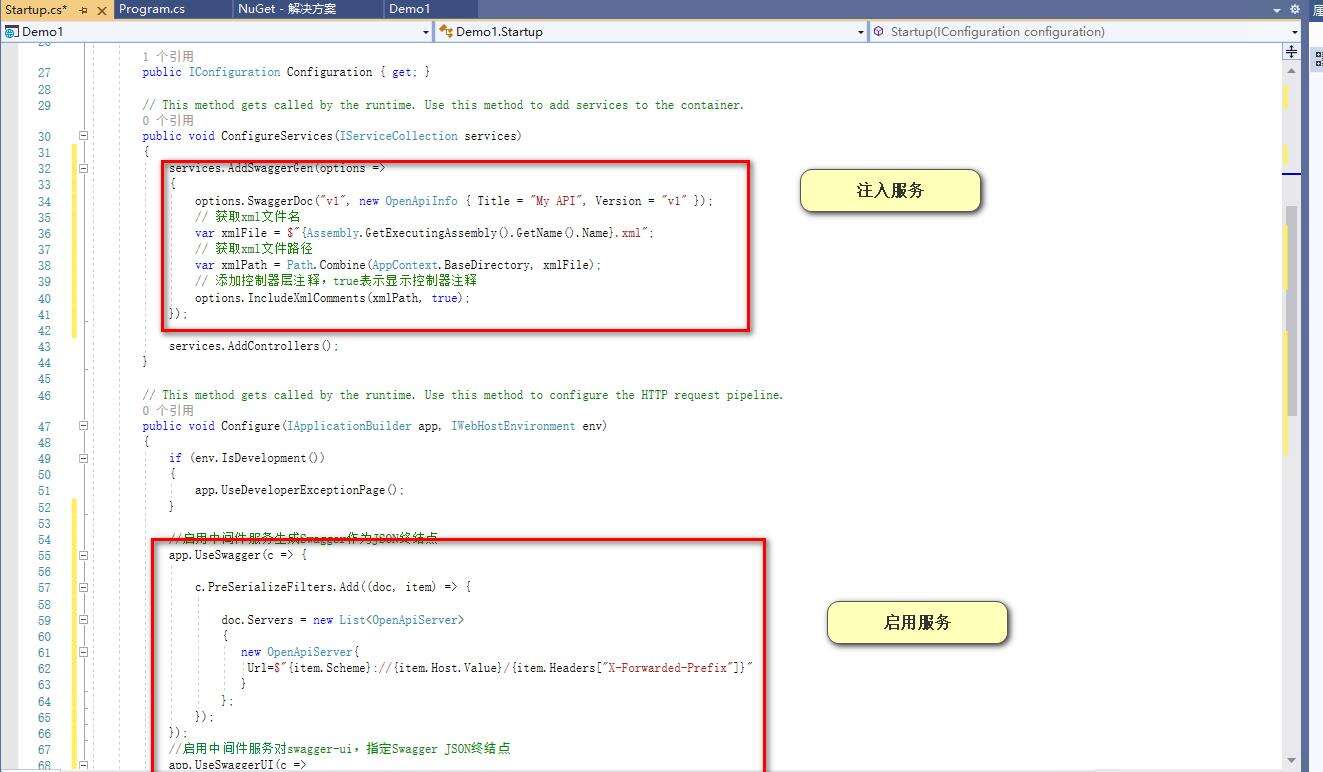This screenshot has width=1323, height=772.
Task: Collapse the app.UseSwagger block
Action: coord(84,555)
